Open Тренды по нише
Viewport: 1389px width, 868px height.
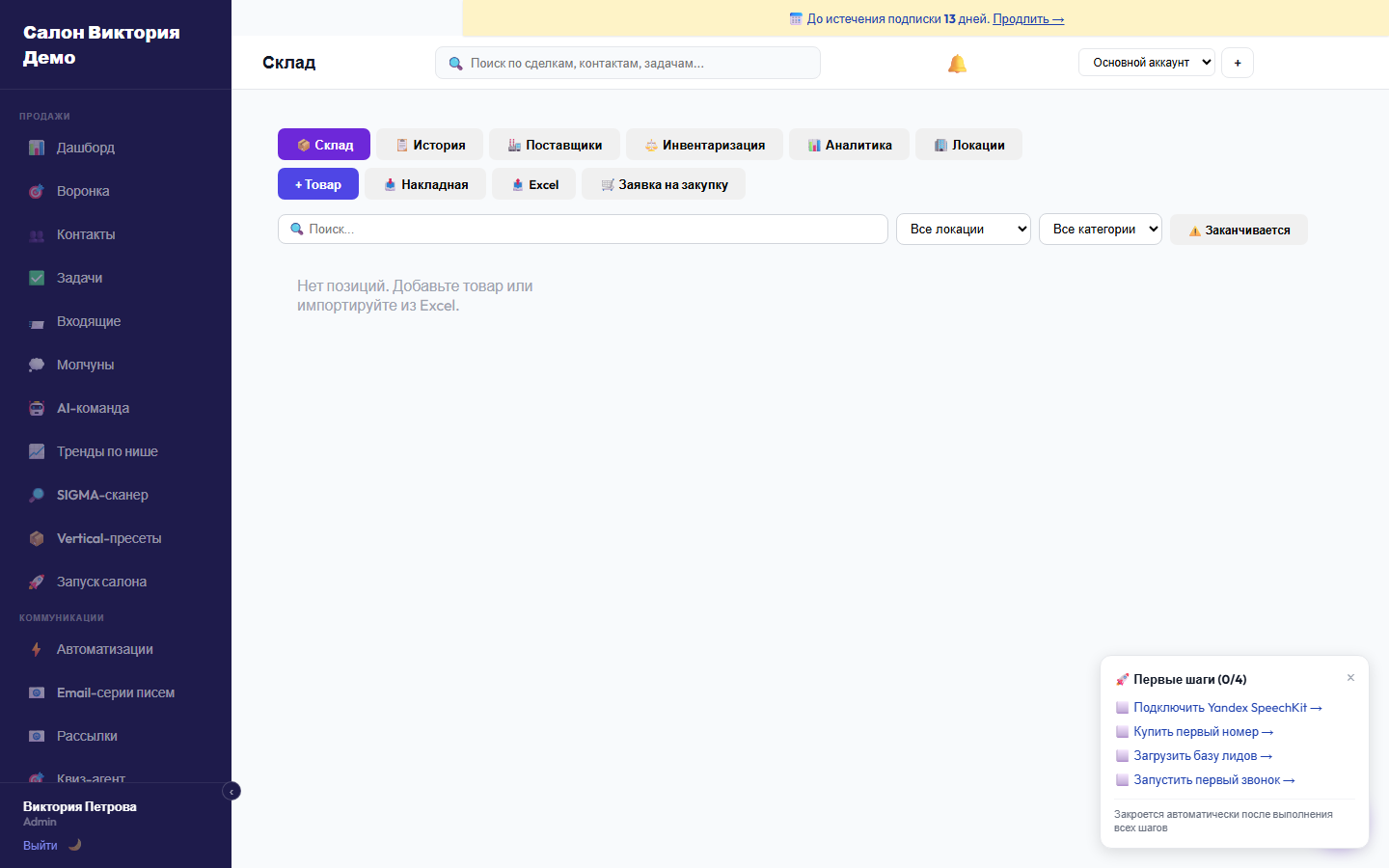tap(116, 451)
